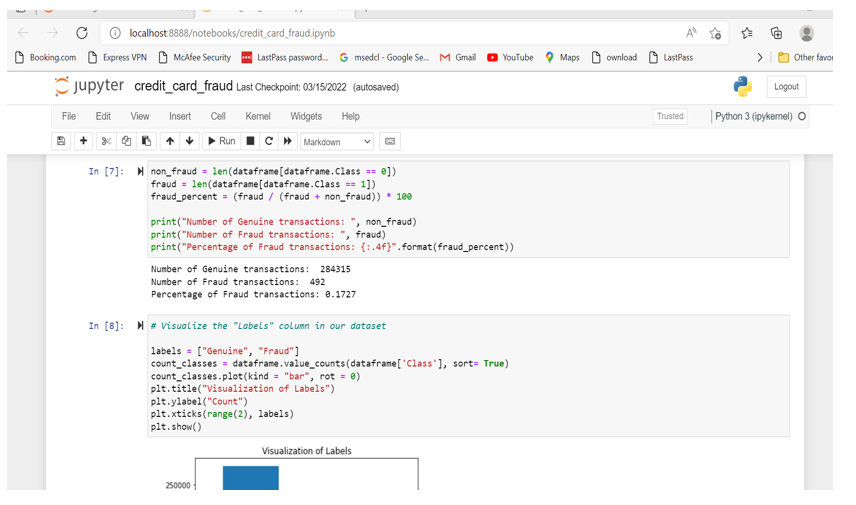Click inside the In [8] code cell
This screenshot has height=505, width=856.
(x=468, y=376)
